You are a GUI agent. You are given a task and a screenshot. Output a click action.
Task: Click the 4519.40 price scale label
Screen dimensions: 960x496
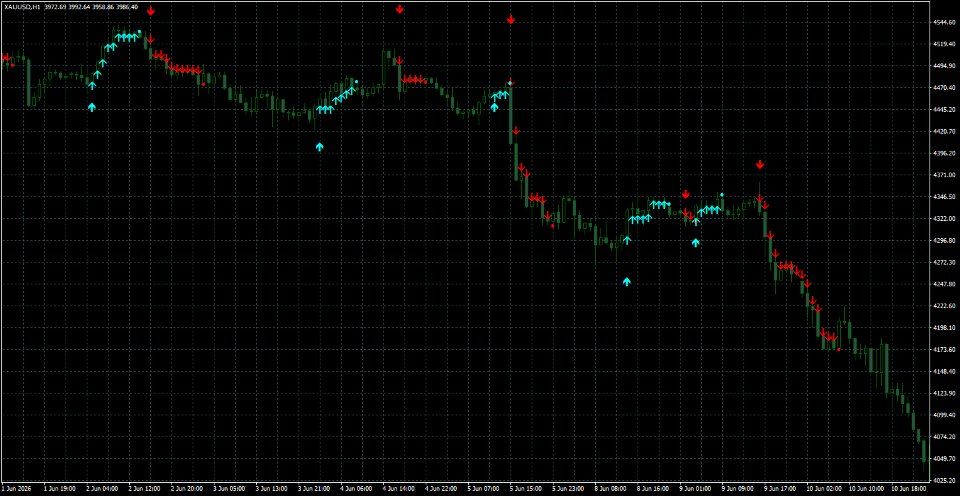point(945,44)
